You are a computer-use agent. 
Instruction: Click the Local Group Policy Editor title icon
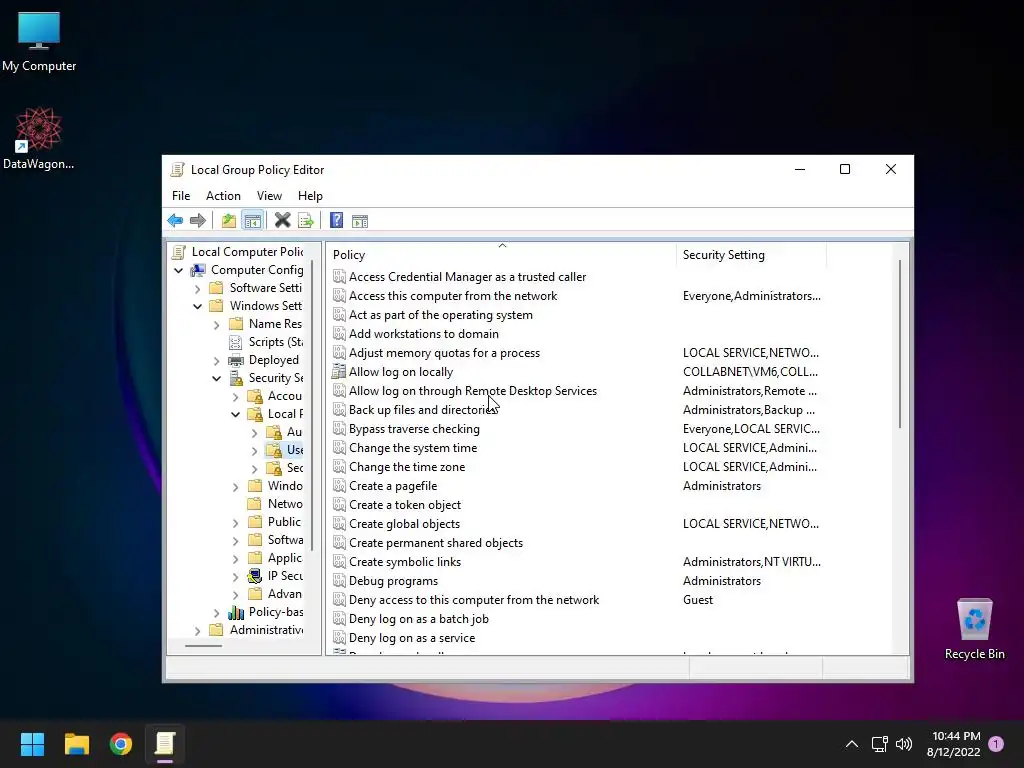[177, 170]
